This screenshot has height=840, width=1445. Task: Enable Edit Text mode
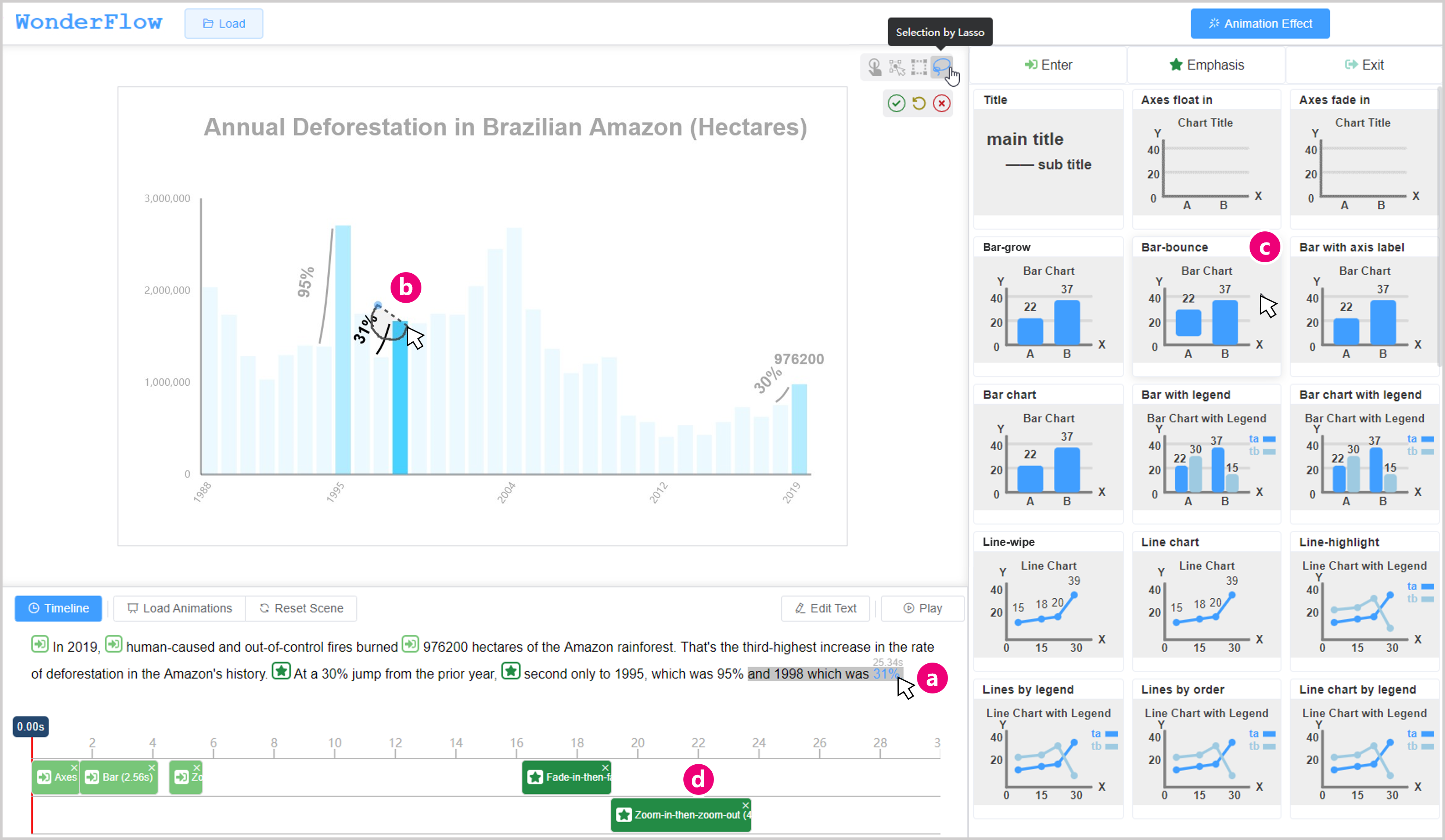click(826, 608)
